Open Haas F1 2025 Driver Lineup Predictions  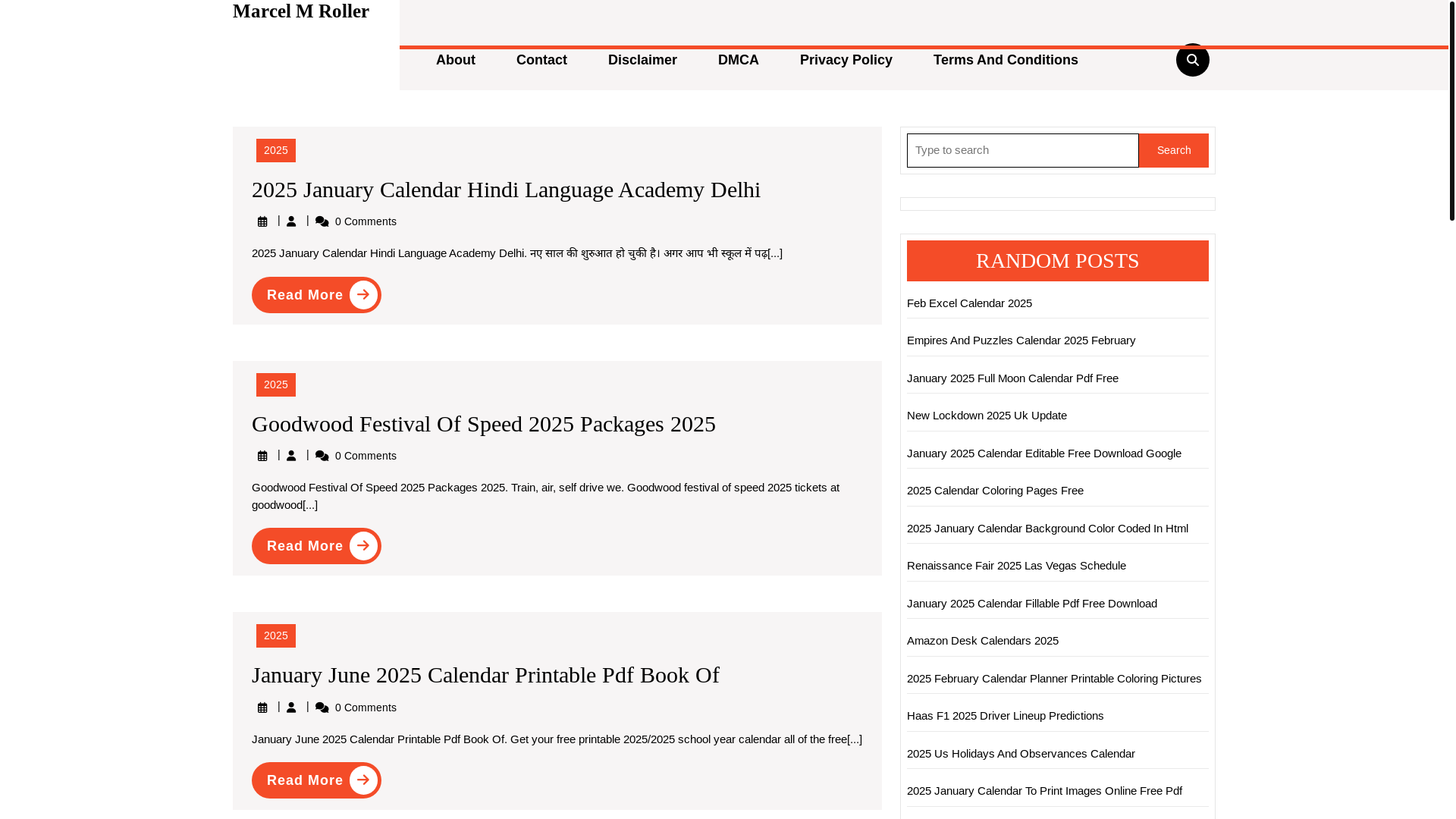(1005, 715)
